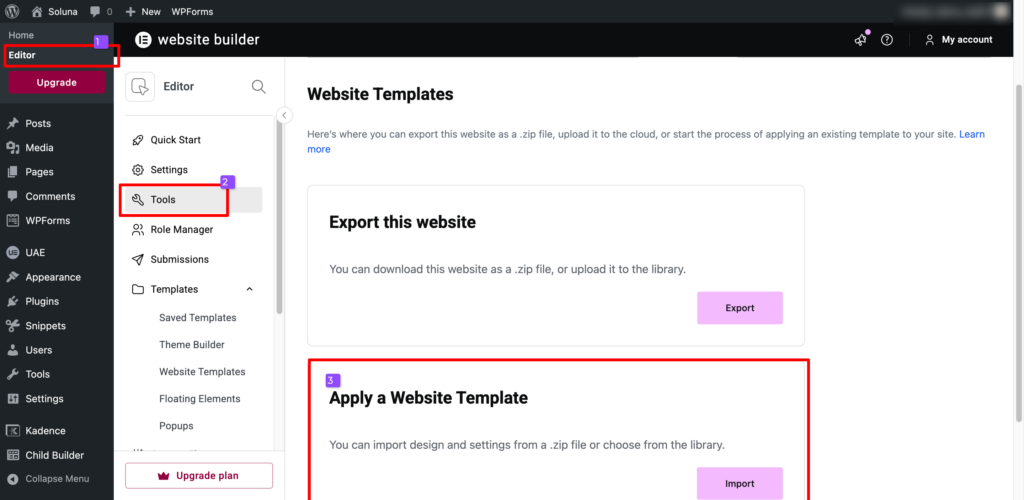1024x500 pixels.
Task: Click the Editor cursor icon box
Action: pyautogui.click(x=140, y=87)
